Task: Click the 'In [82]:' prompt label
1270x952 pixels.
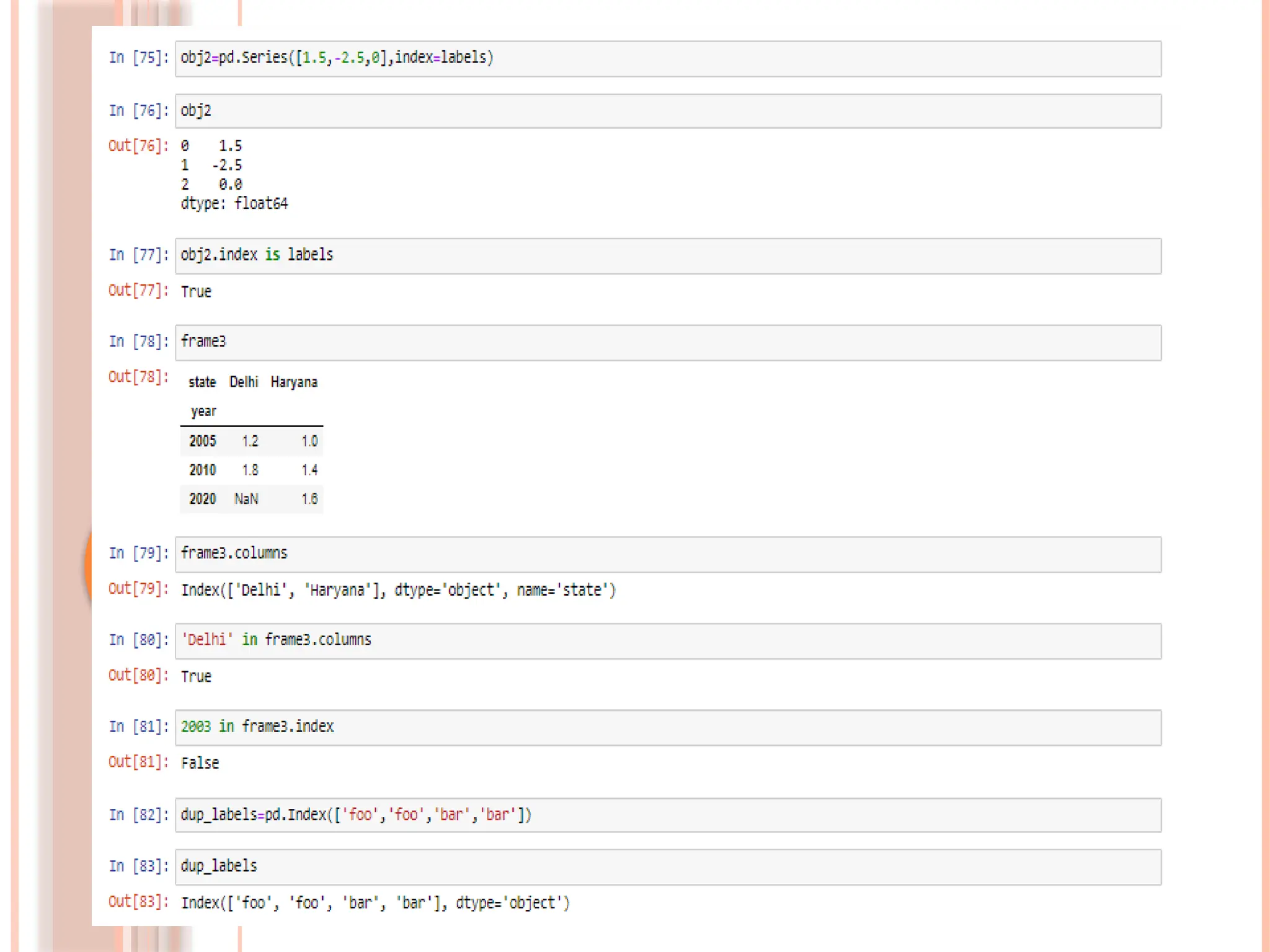Action: pos(139,814)
